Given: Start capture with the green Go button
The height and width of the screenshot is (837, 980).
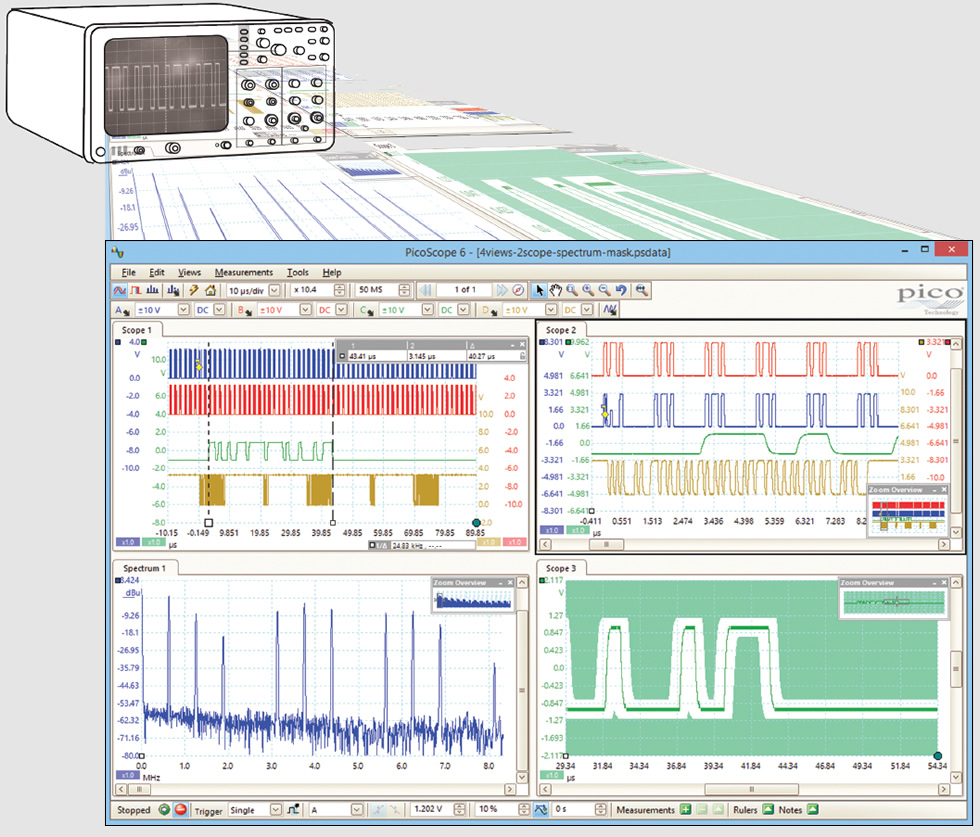Looking at the screenshot, I should point(164,809).
